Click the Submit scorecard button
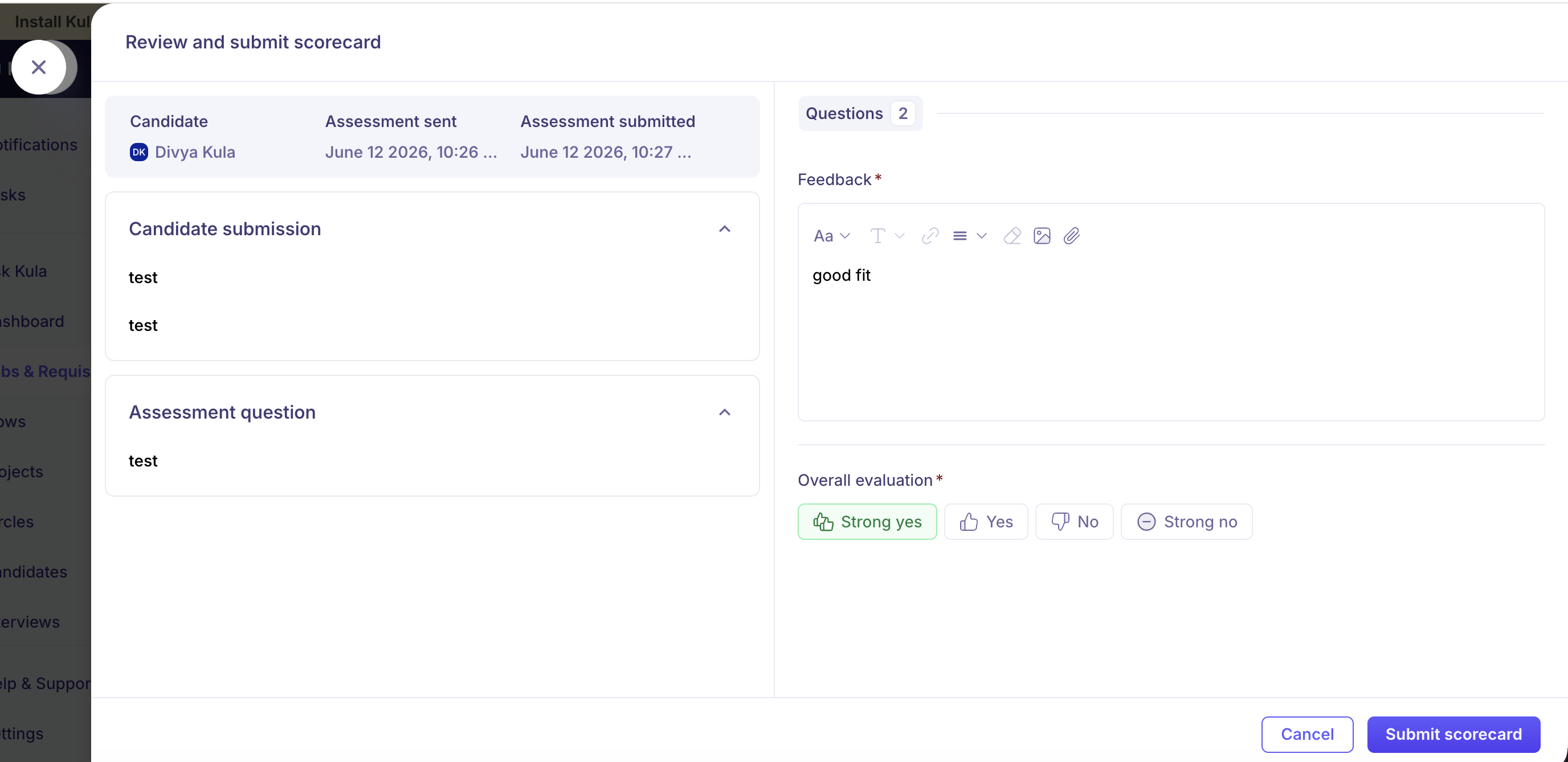 coord(1453,734)
